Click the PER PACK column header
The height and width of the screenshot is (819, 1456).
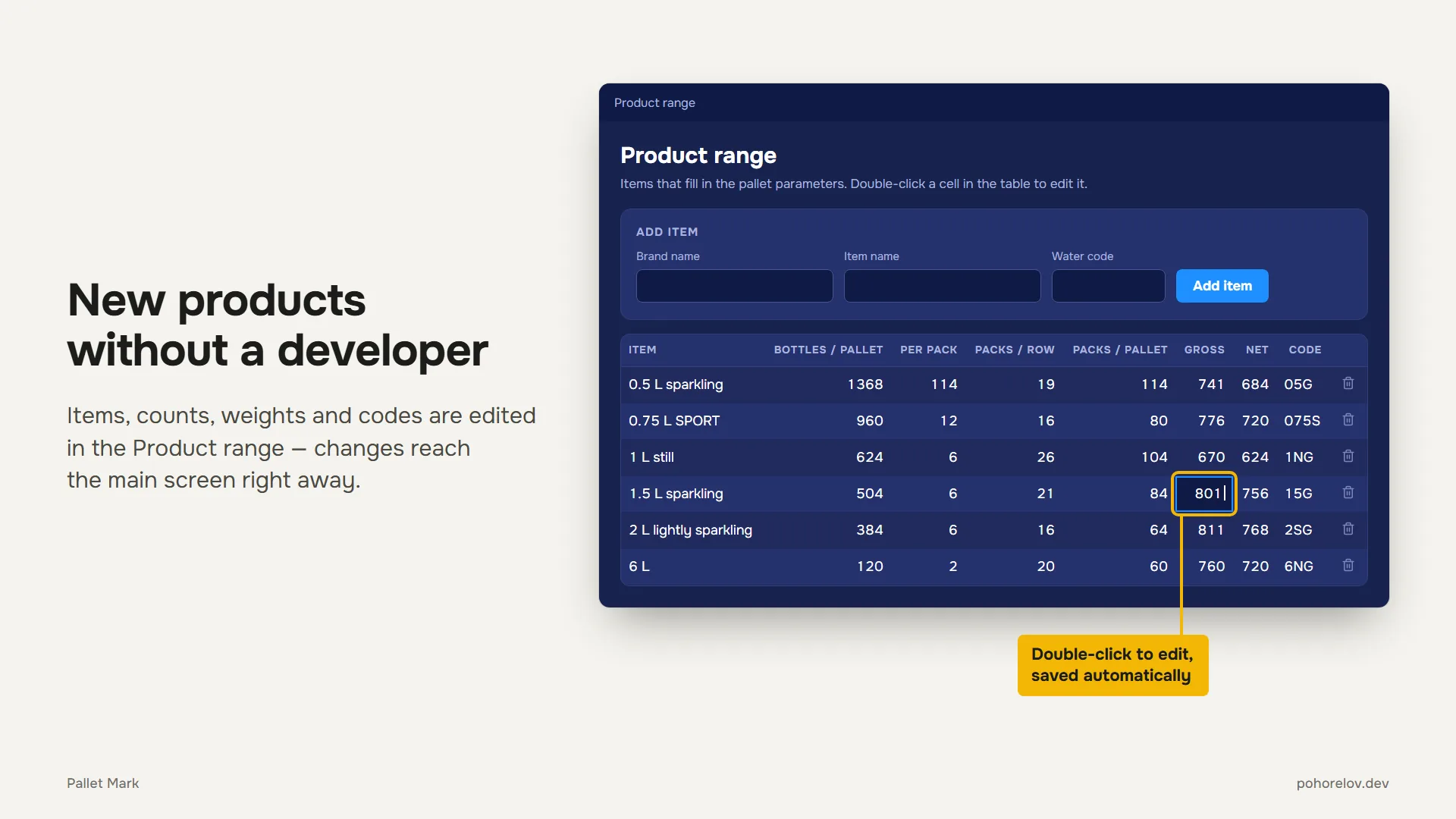coord(928,350)
